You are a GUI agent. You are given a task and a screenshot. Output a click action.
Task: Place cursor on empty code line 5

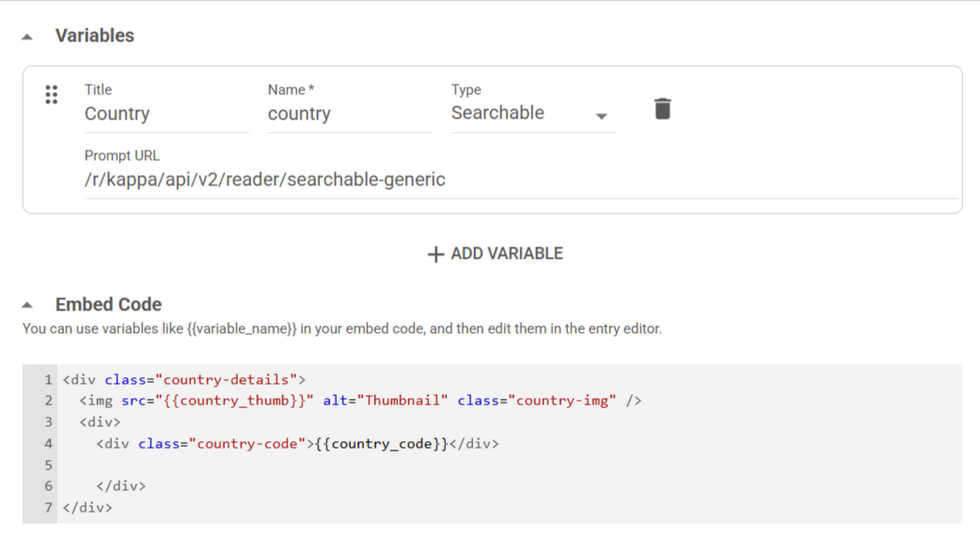[x=300, y=465]
